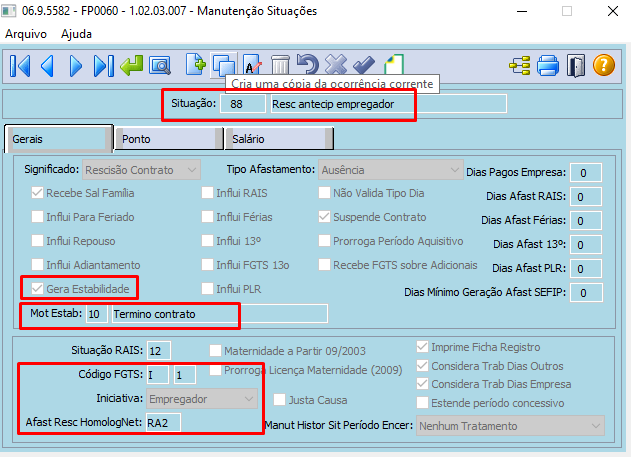Screen dimensions: 633x462
Task: Open the Iniciativa dropdown
Action: [x=201, y=399]
